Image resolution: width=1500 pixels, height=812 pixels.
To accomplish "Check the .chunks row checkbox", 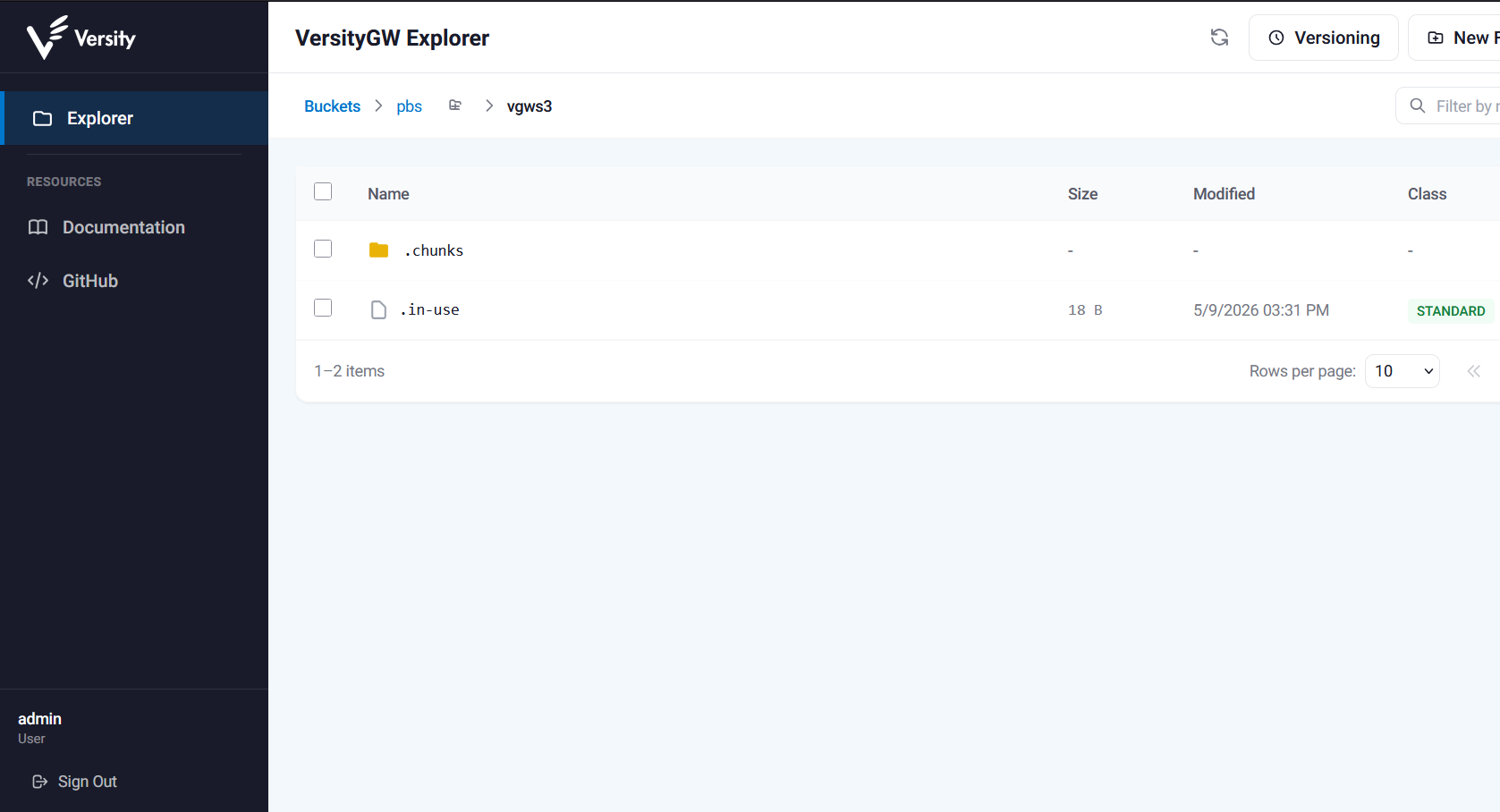I will coord(323,249).
